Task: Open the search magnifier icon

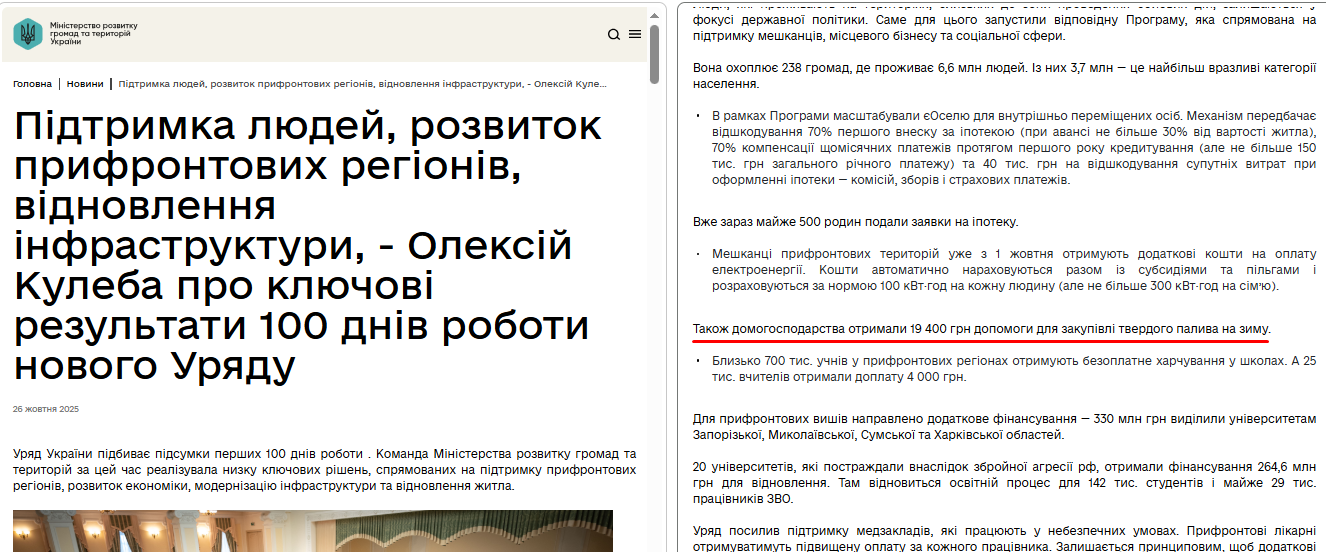Action: coord(614,35)
